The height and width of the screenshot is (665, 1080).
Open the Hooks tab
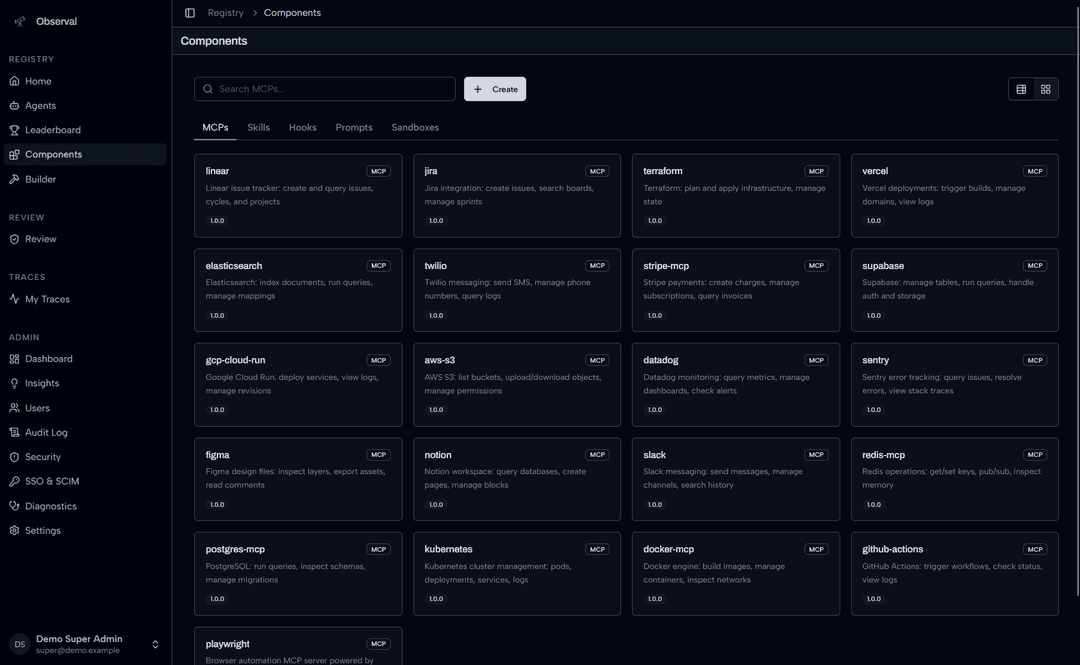tap(302, 127)
